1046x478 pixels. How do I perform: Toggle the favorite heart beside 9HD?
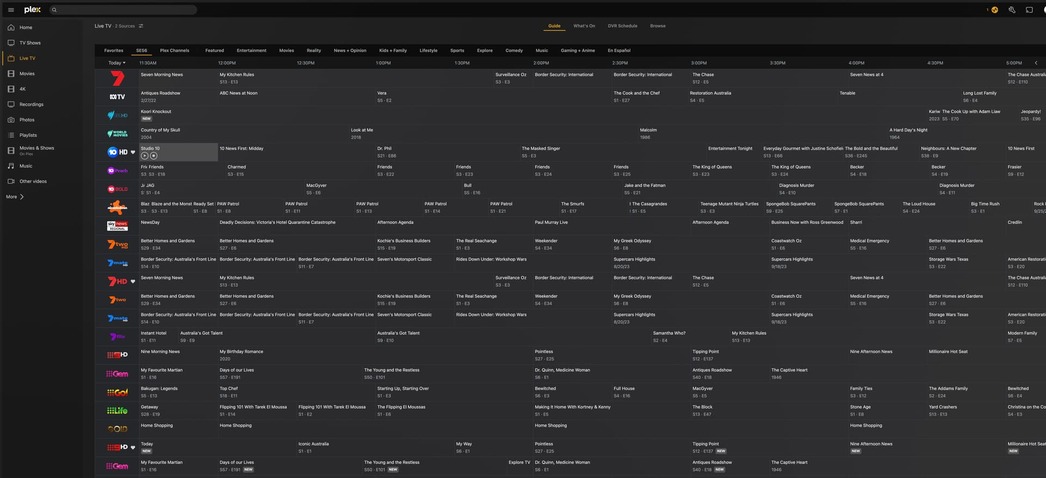133,447
